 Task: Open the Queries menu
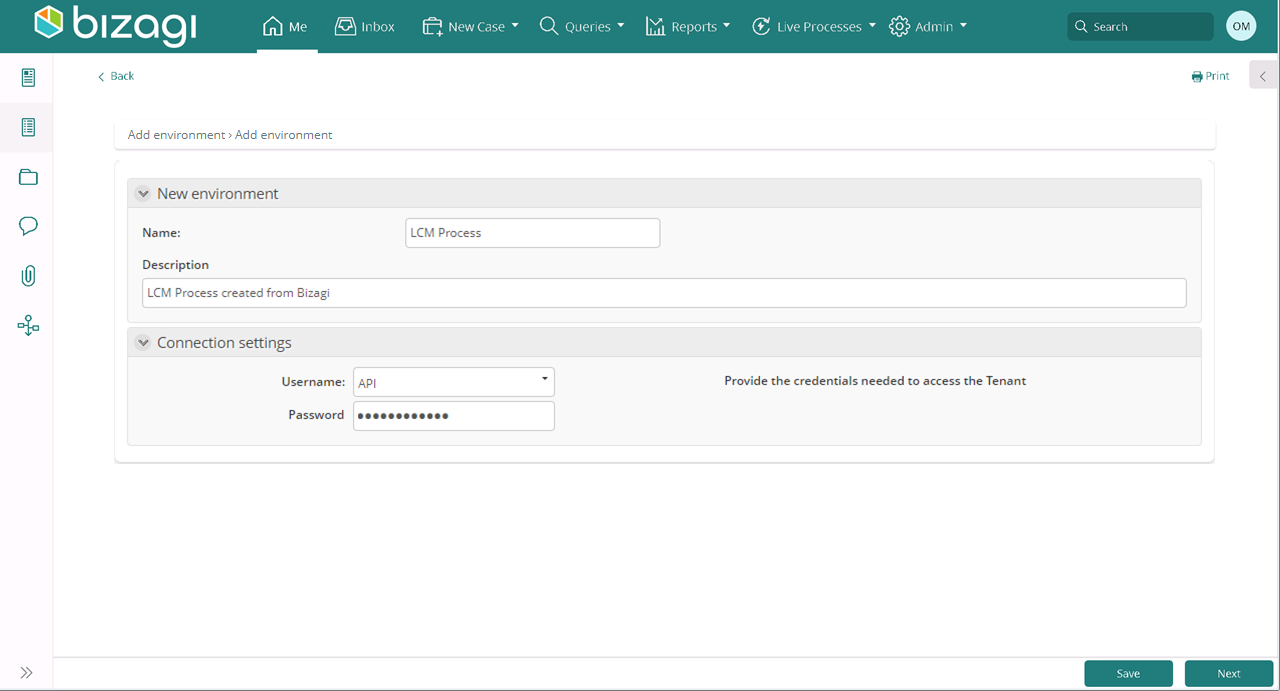pyautogui.click(x=581, y=27)
